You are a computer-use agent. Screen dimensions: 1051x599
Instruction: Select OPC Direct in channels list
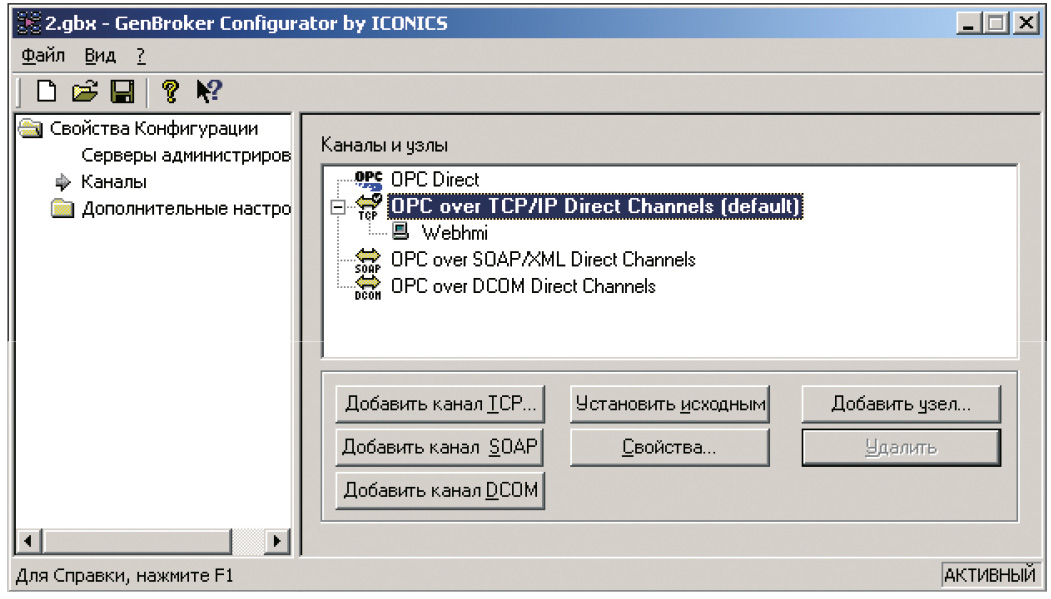click(435, 180)
